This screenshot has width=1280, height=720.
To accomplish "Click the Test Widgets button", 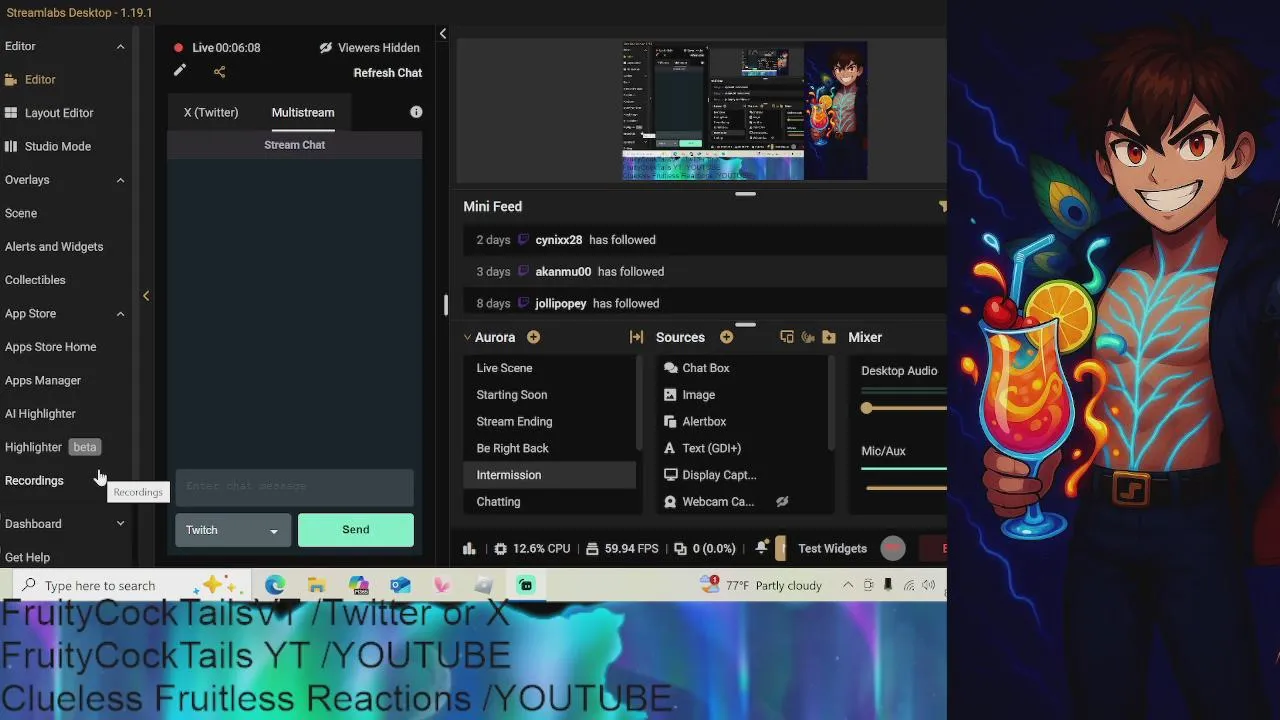I will (x=832, y=548).
